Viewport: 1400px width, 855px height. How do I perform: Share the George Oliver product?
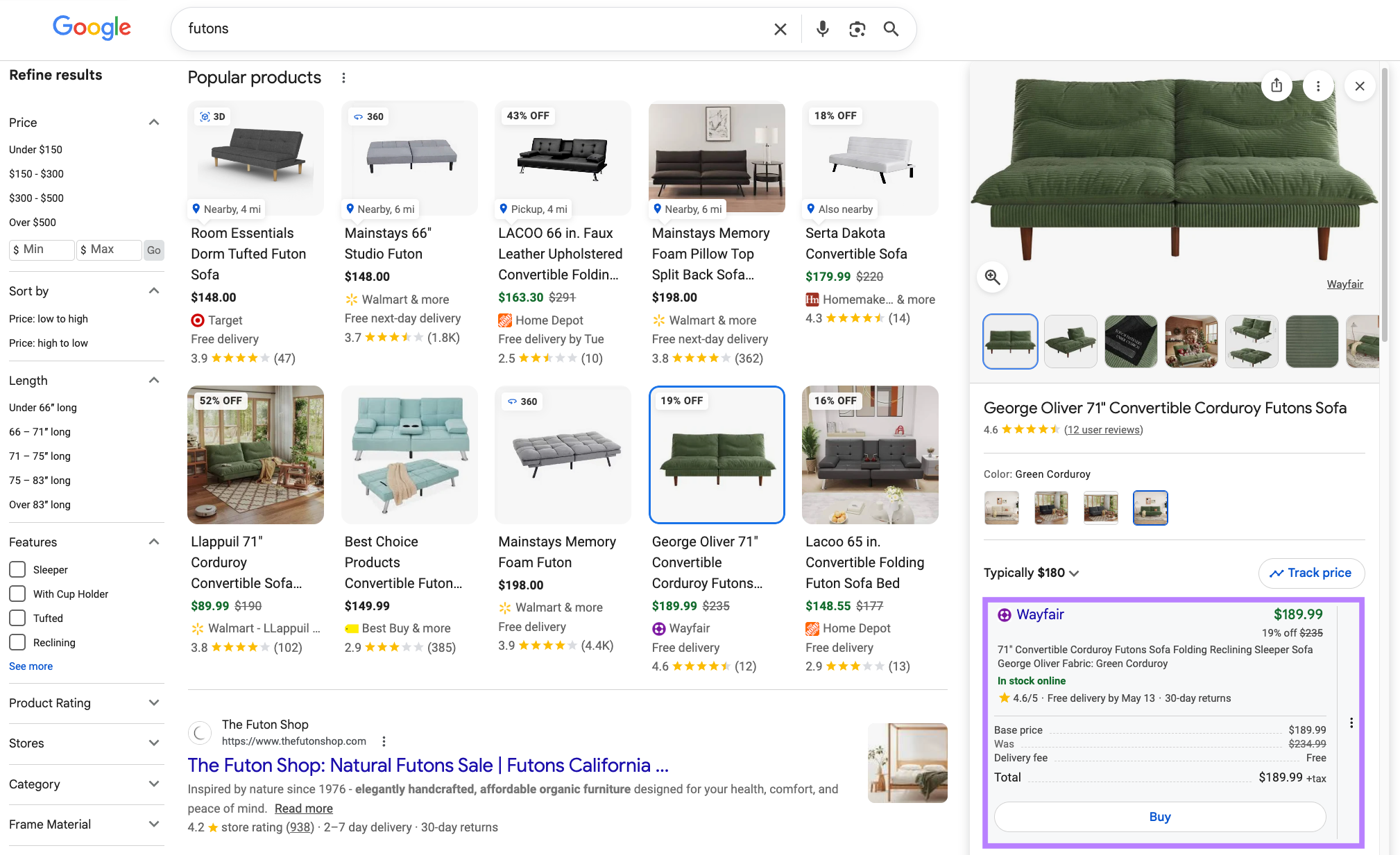(x=1277, y=86)
